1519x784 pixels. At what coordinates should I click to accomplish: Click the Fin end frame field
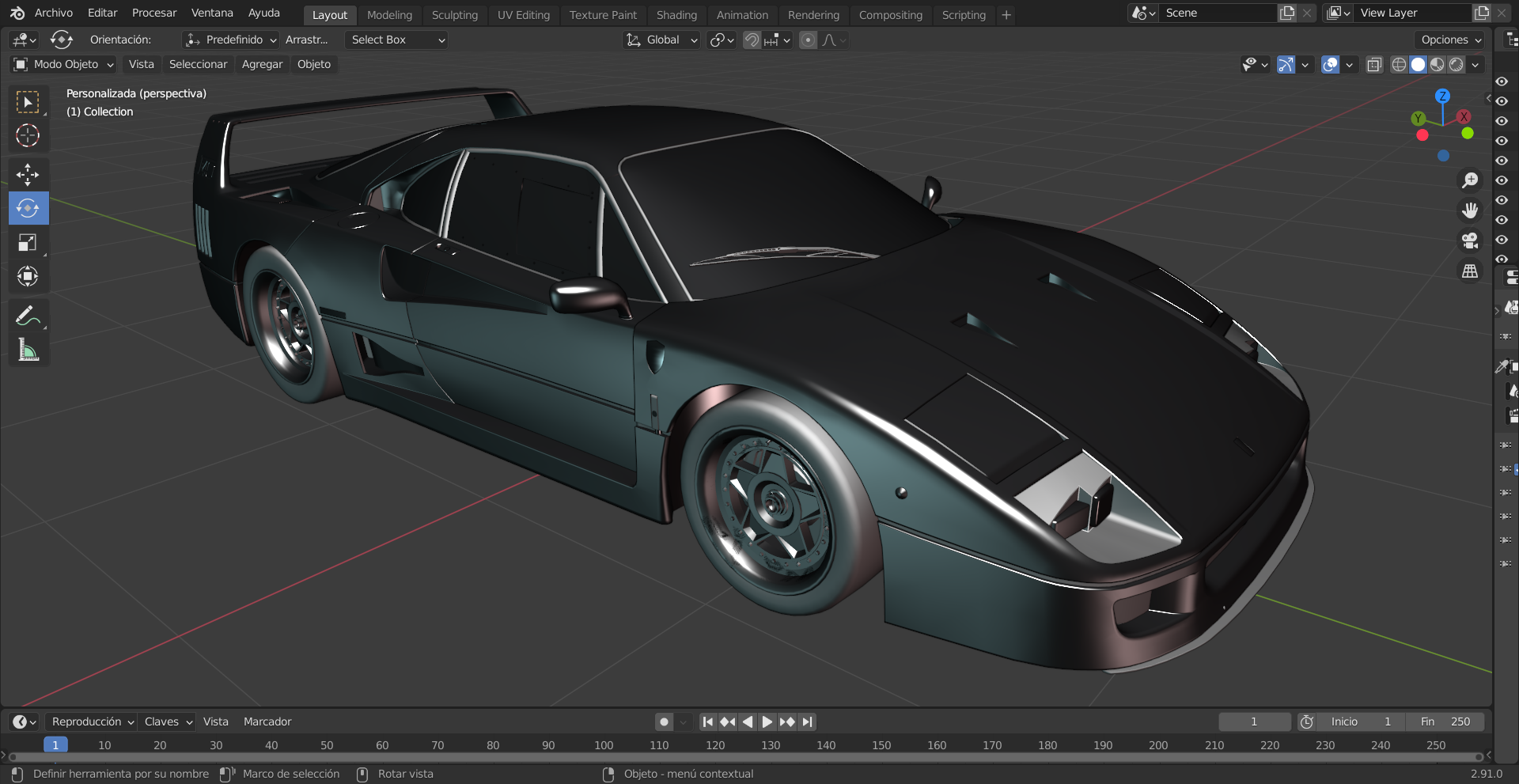point(1445,722)
